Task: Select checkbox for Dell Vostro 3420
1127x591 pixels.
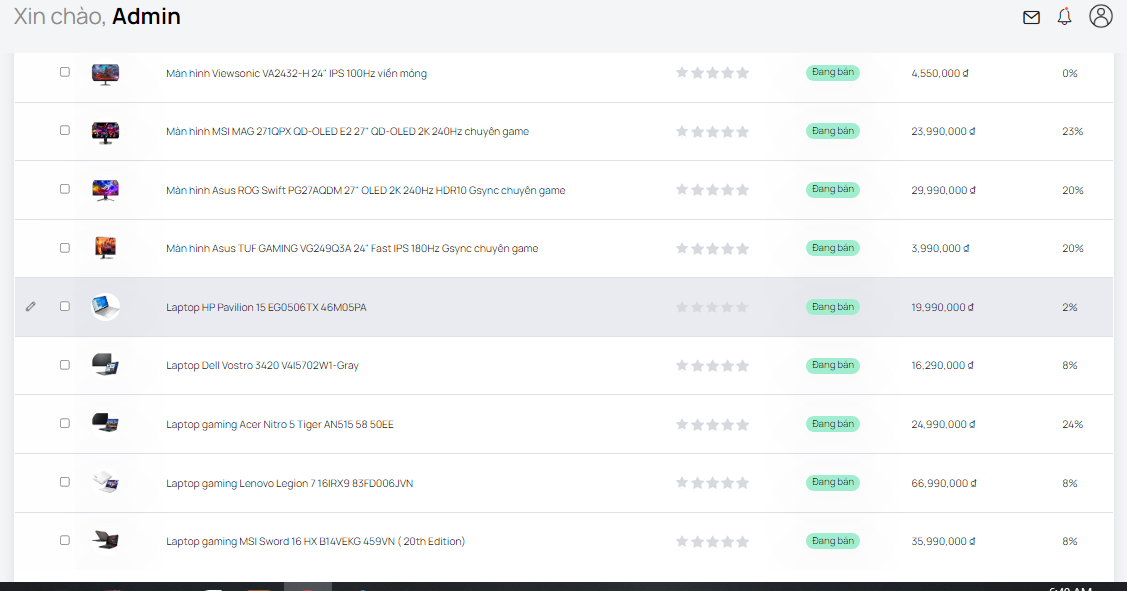Action: click(x=65, y=365)
